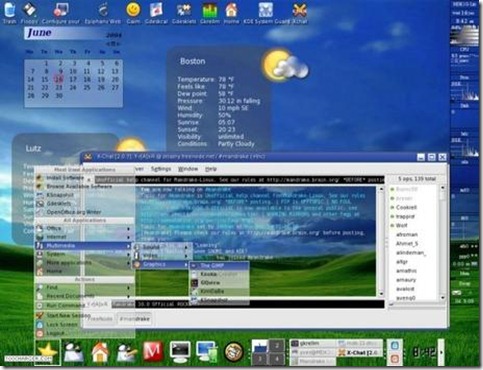
Task: Switch to virtual desktop 4 in pager
Action: 277,359
